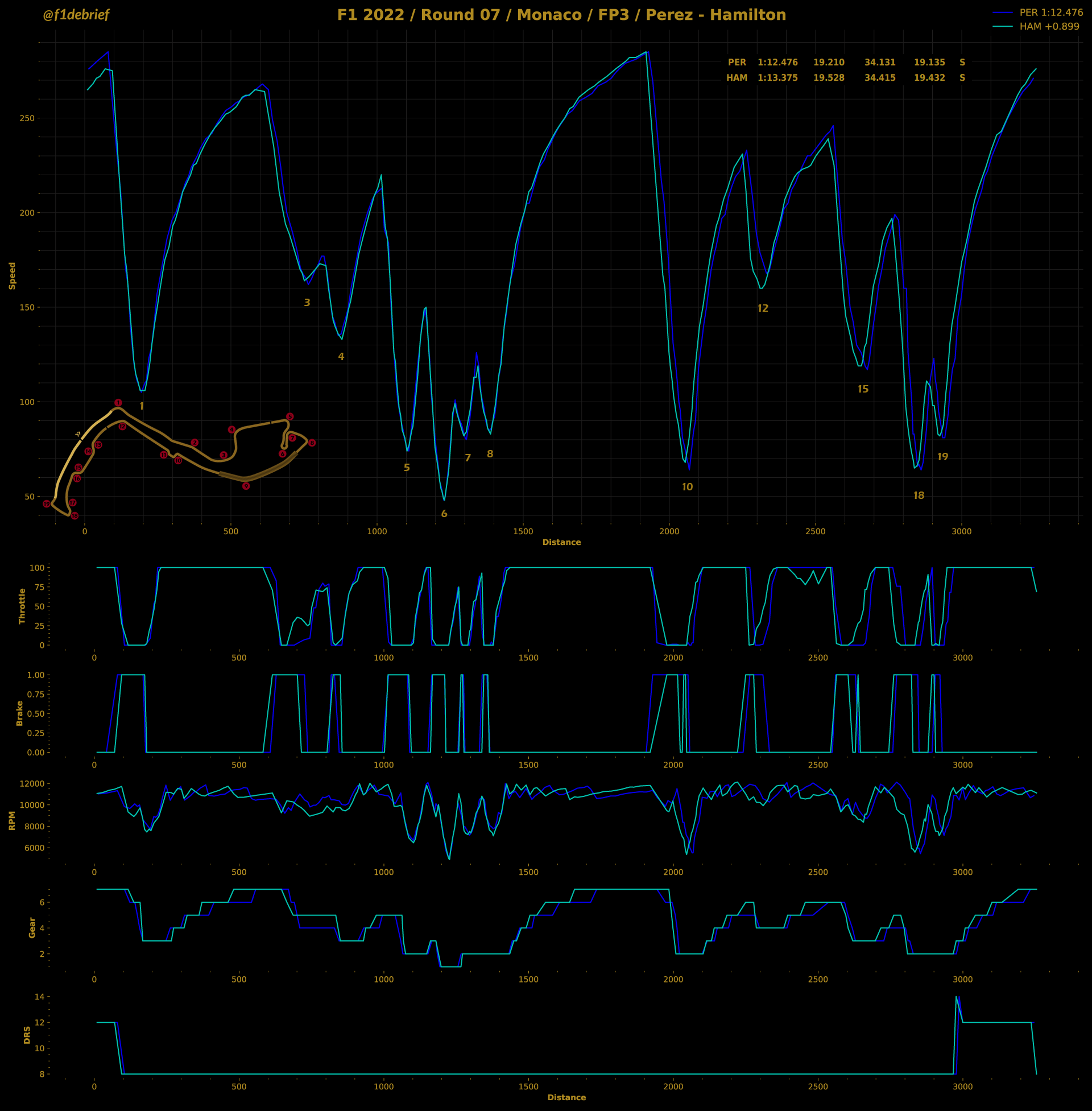Select turn 8 label on speed trace
The image size is (1092, 1111).
[490, 454]
